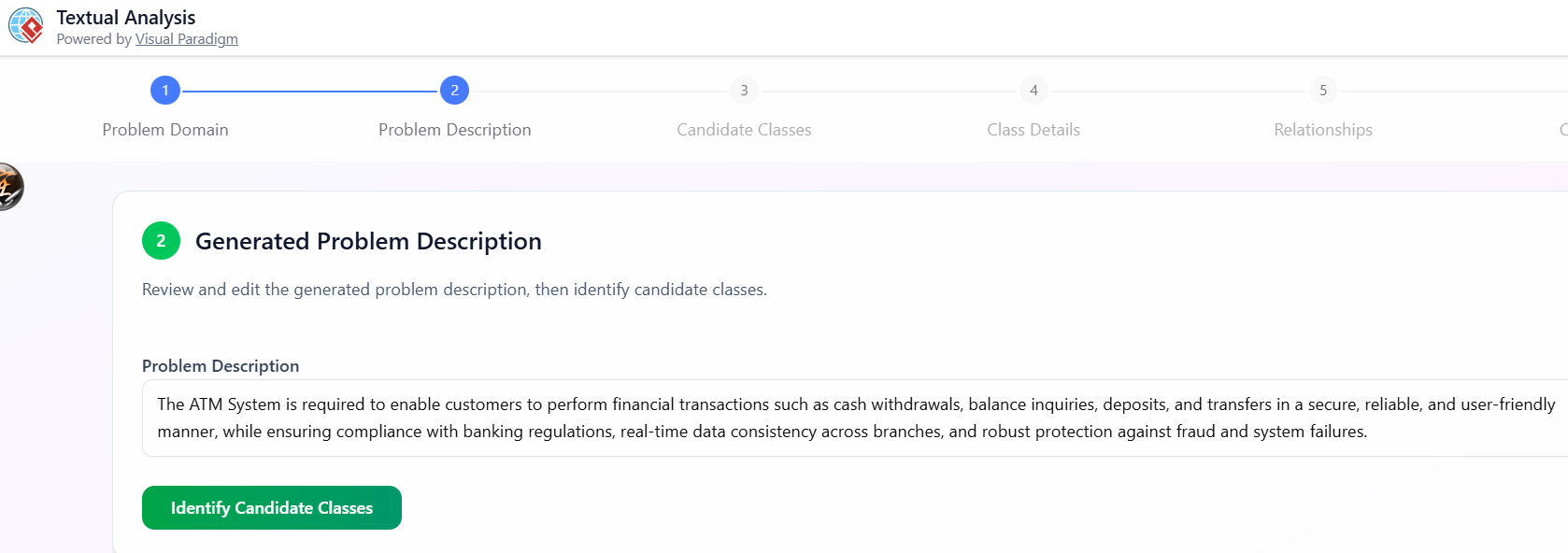
Task: Jump to the Candidate Classes step label
Action: tap(744, 130)
